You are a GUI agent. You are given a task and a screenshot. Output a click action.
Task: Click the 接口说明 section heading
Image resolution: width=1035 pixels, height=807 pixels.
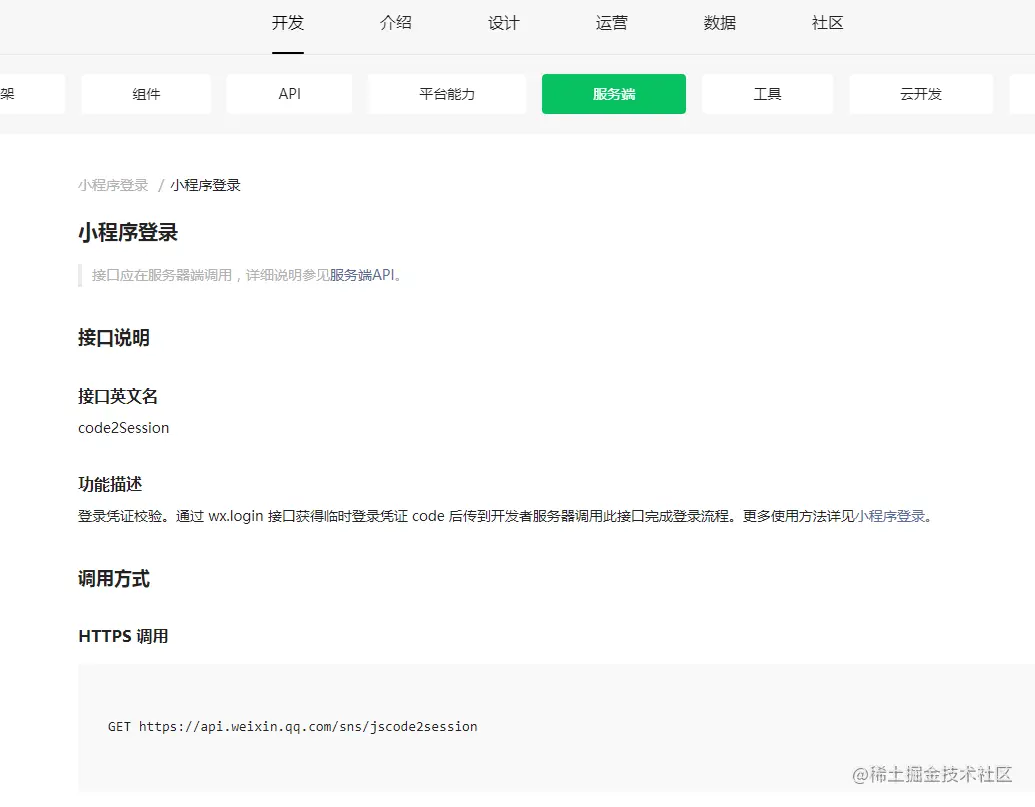(114, 338)
